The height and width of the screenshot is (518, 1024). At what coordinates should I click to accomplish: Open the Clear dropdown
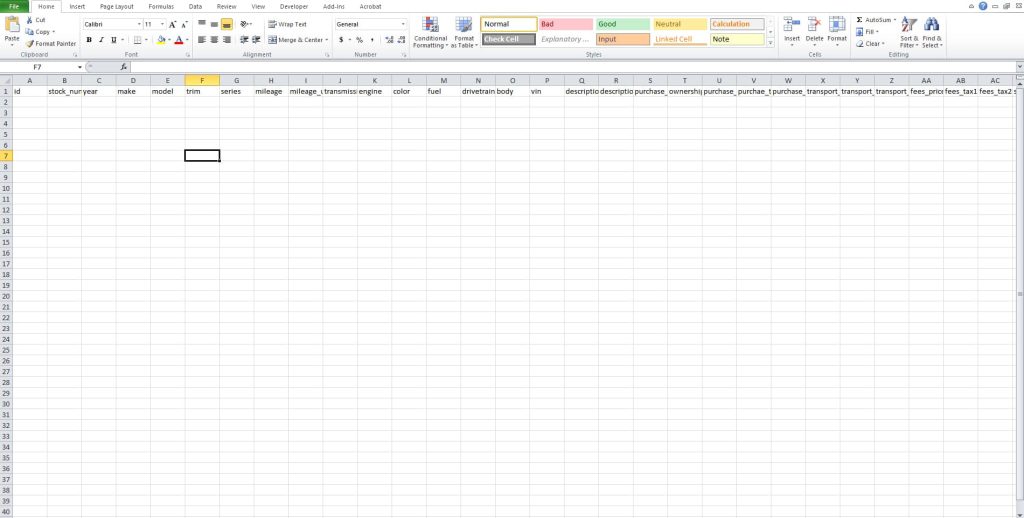tap(871, 44)
